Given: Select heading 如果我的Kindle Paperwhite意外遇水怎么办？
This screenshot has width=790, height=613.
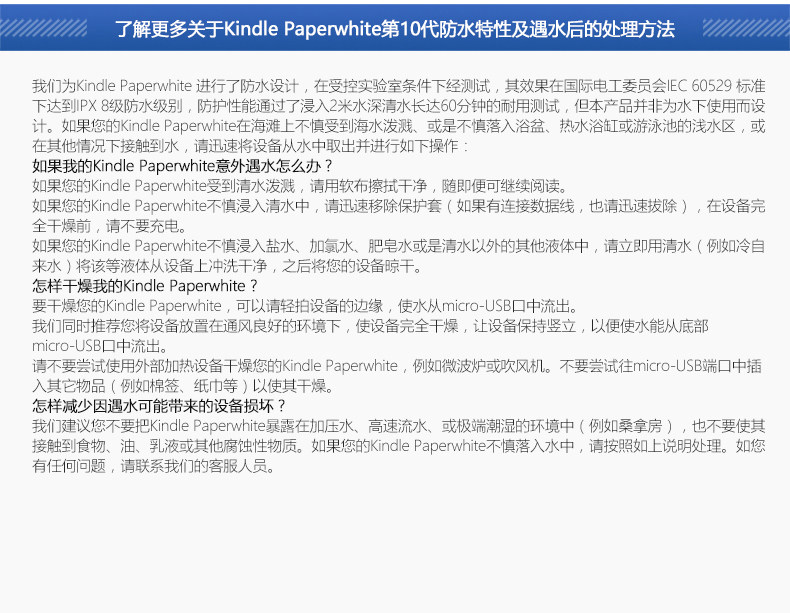Looking at the screenshot, I should pos(182,166).
